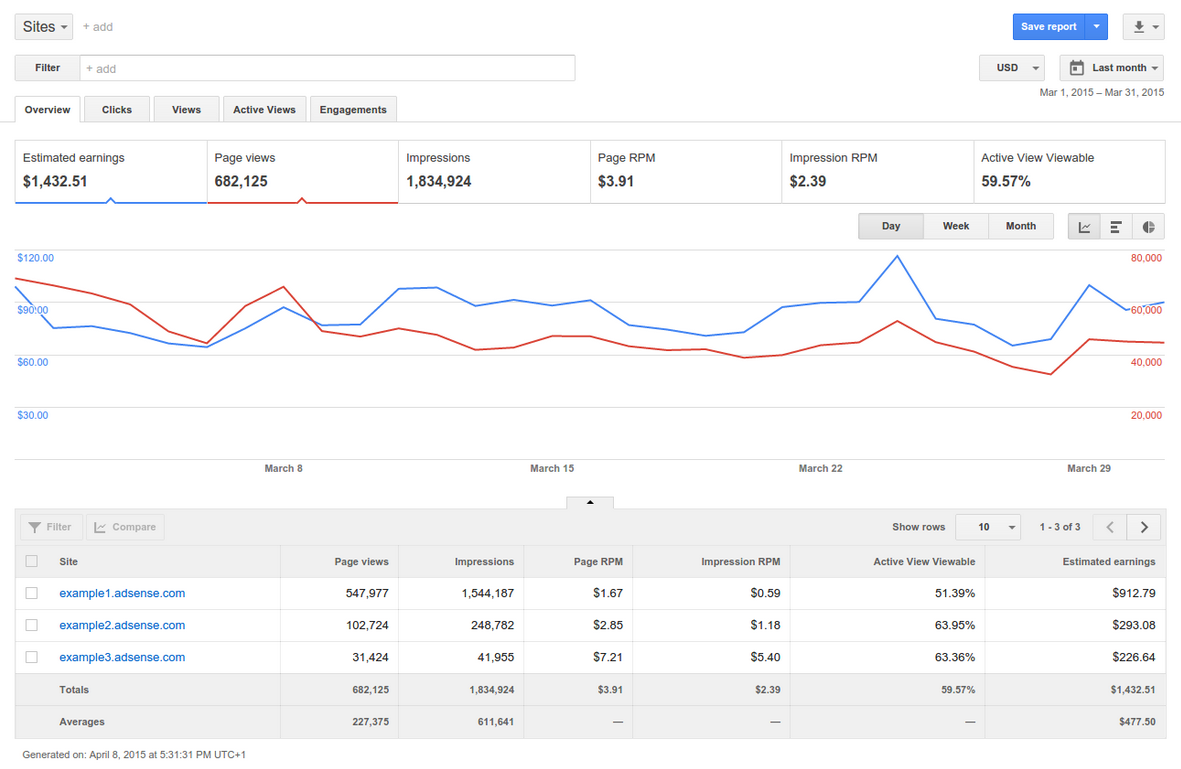Click the top Filter button

tap(47, 68)
